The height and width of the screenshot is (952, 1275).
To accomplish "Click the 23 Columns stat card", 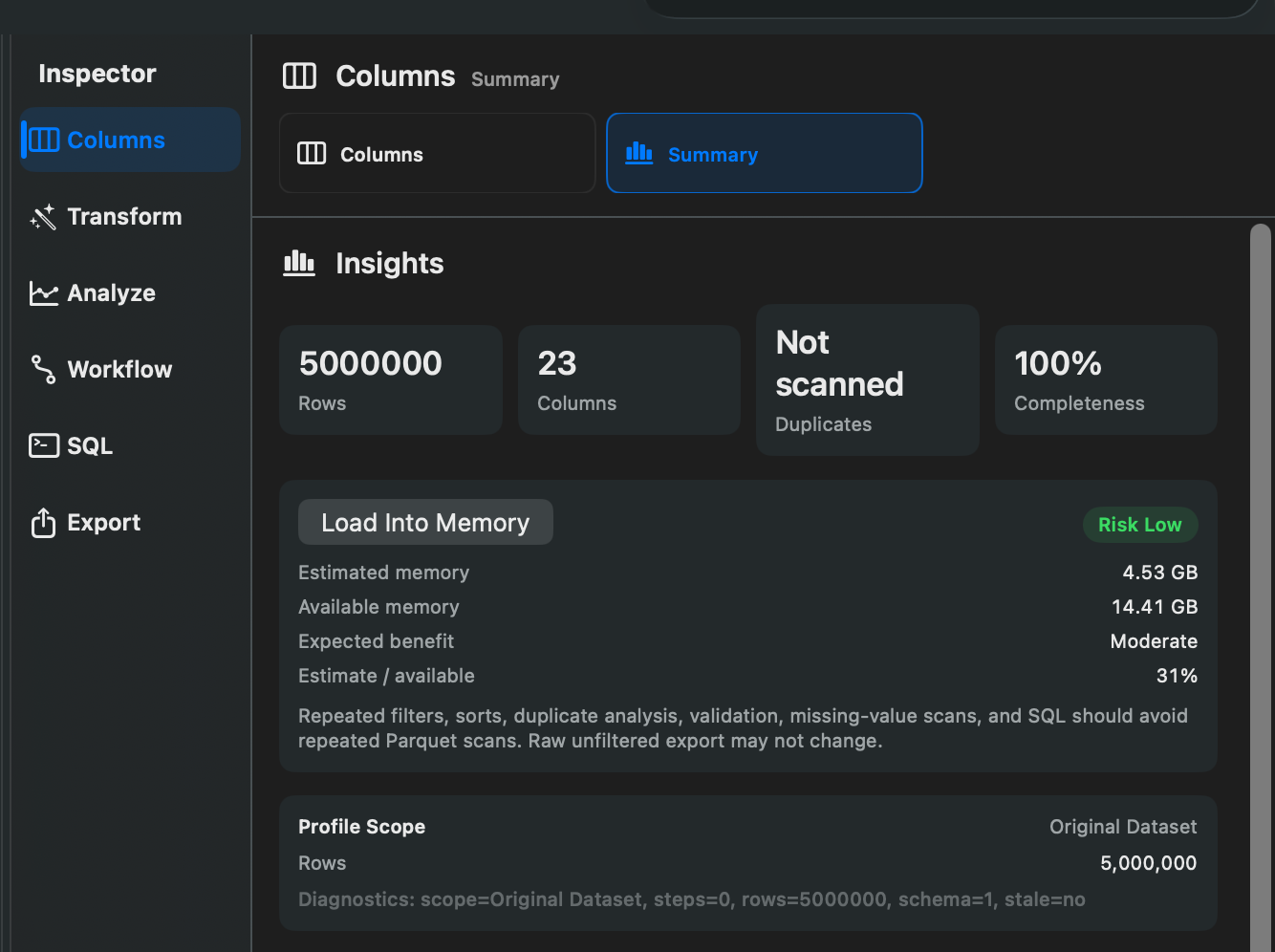I will pos(629,379).
